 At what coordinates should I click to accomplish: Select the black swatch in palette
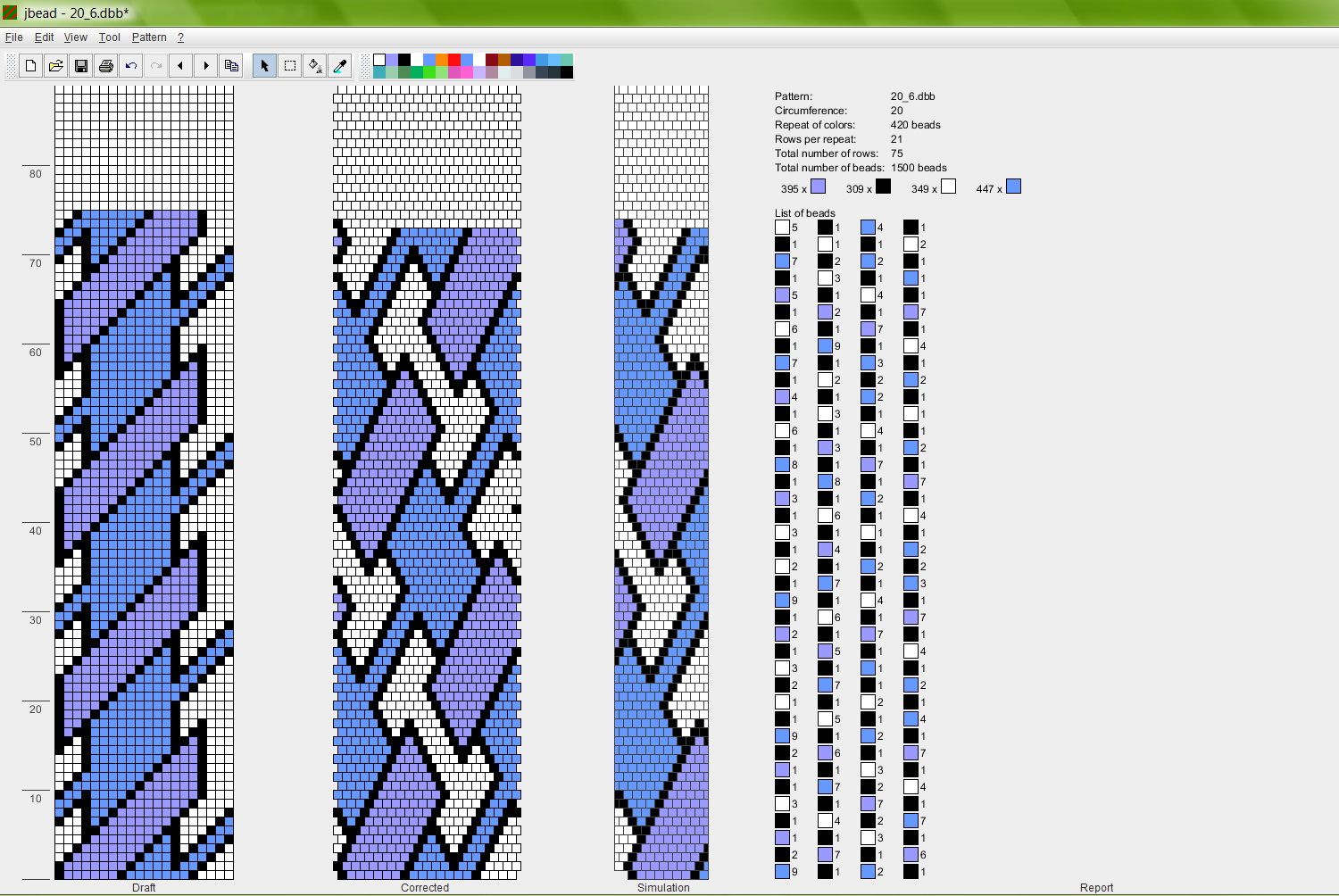[x=404, y=60]
